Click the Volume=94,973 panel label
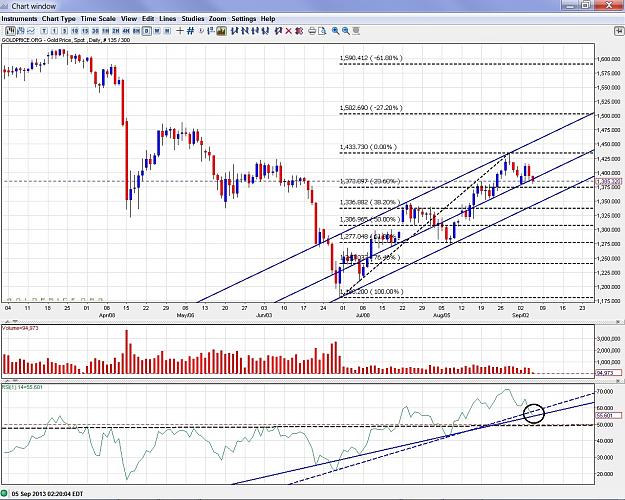Viewport: 625px width, 500px height. pos(20,328)
